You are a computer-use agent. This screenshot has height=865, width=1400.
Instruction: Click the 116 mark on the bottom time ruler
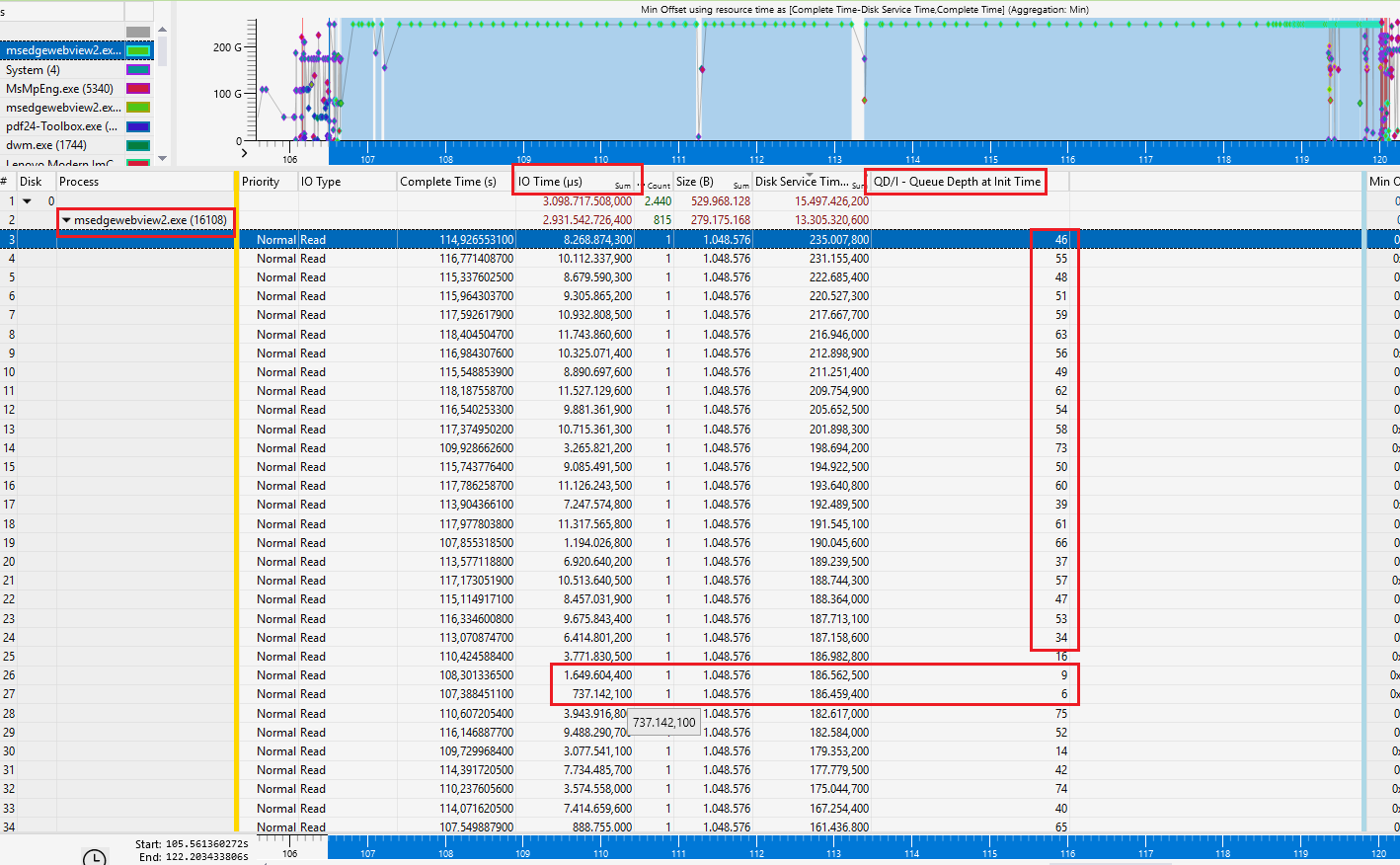click(1067, 853)
